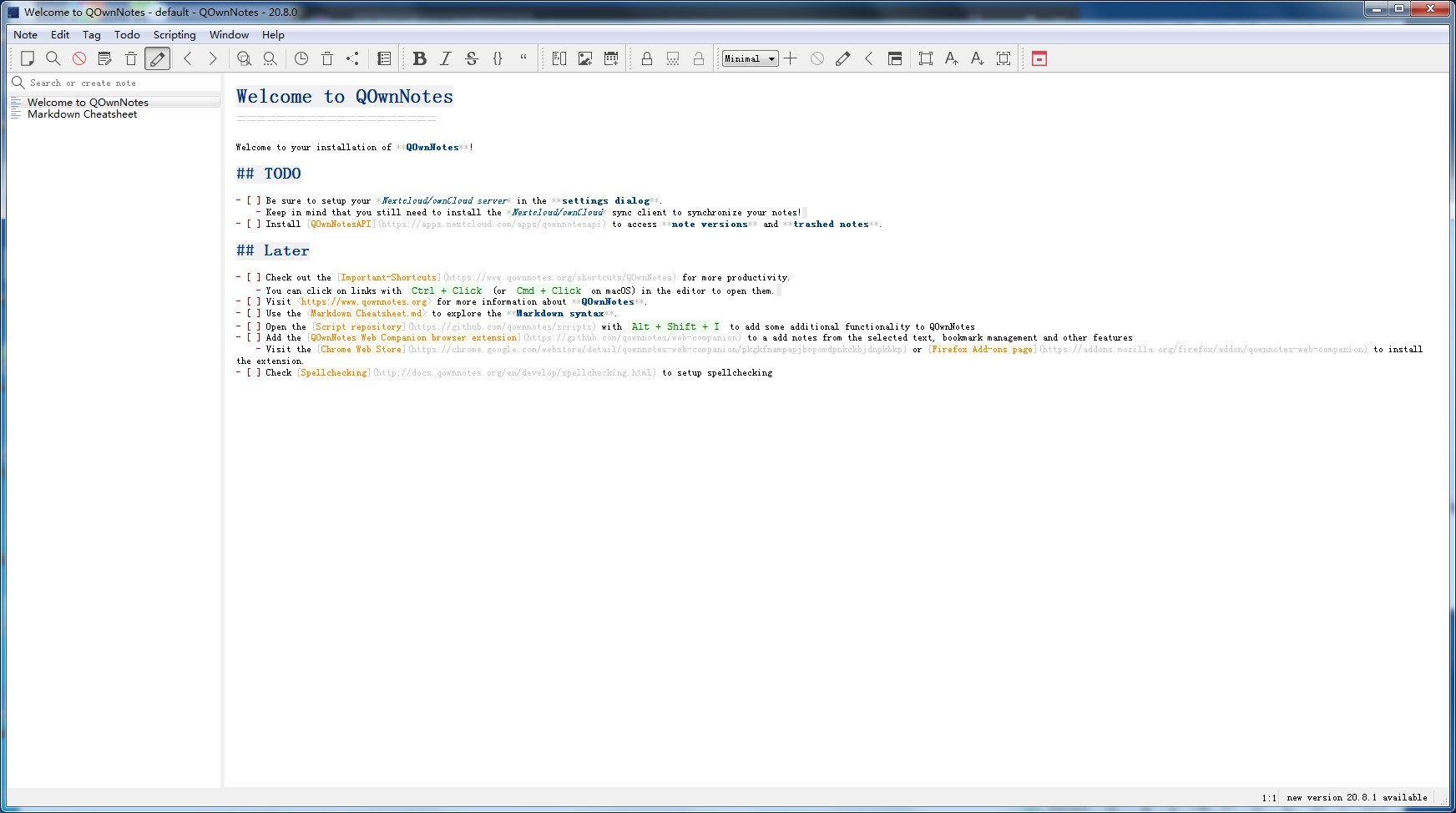Click the insert image icon
This screenshot has width=1456, height=813.
click(585, 58)
